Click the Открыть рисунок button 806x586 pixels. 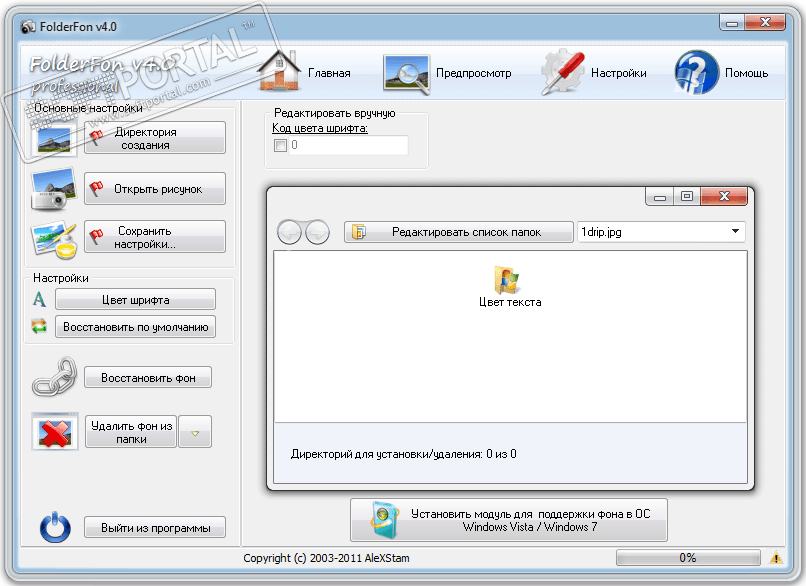tap(155, 189)
